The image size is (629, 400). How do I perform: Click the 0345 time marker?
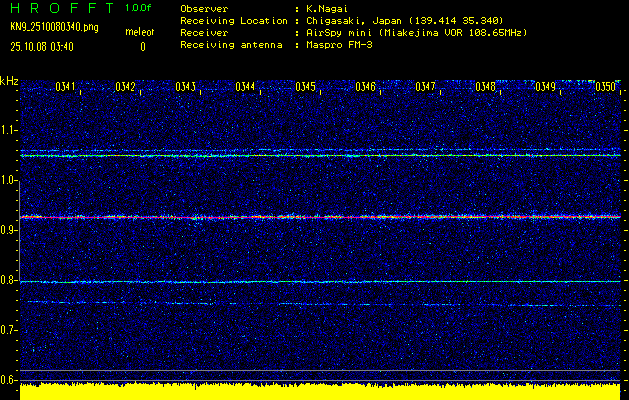click(x=305, y=87)
